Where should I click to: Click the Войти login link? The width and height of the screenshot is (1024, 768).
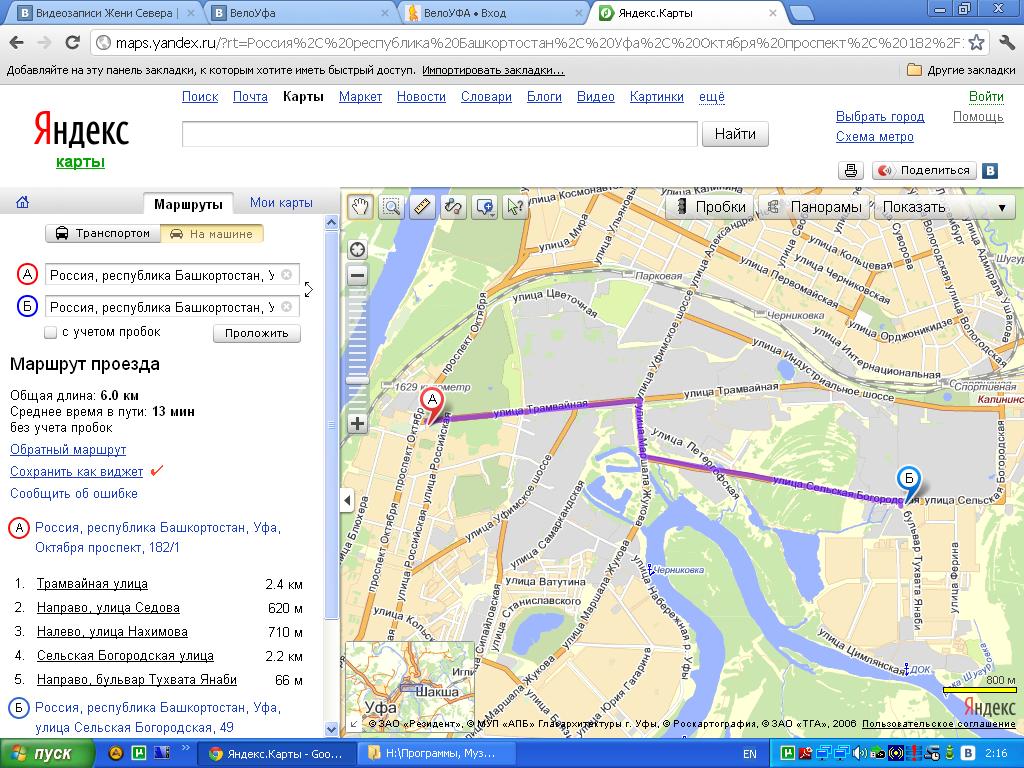pyautogui.click(x=986, y=97)
